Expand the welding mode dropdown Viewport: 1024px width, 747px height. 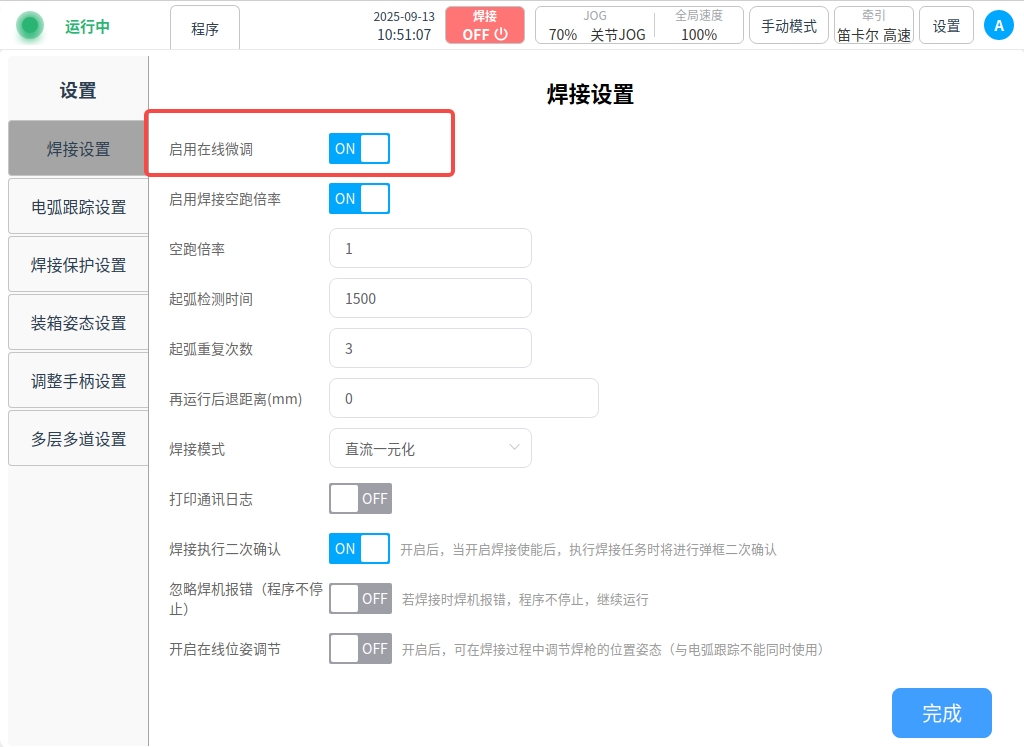(x=430, y=449)
